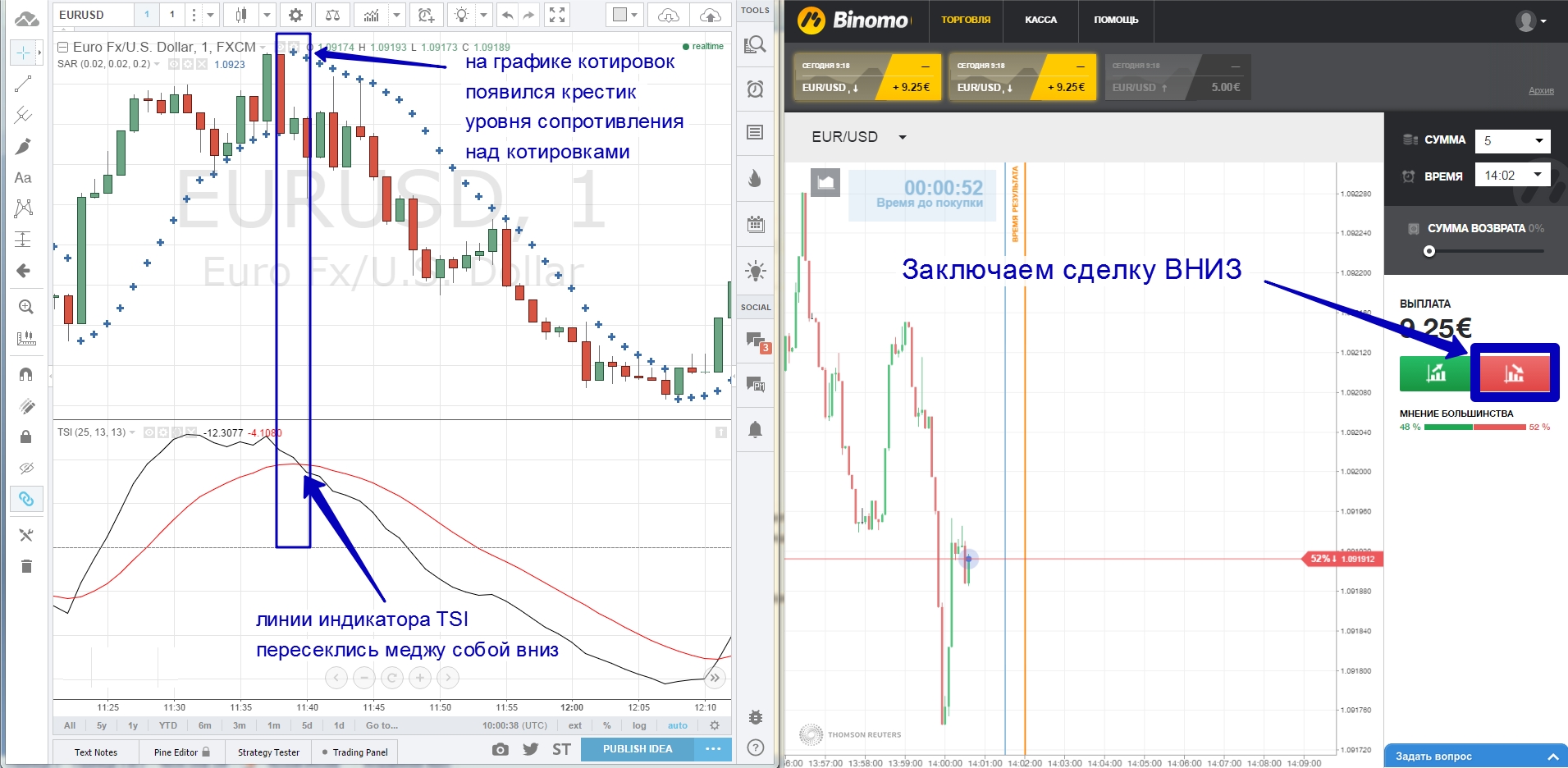Open the indicators menu icon
The height and width of the screenshot is (768, 1568).
tap(372, 15)
